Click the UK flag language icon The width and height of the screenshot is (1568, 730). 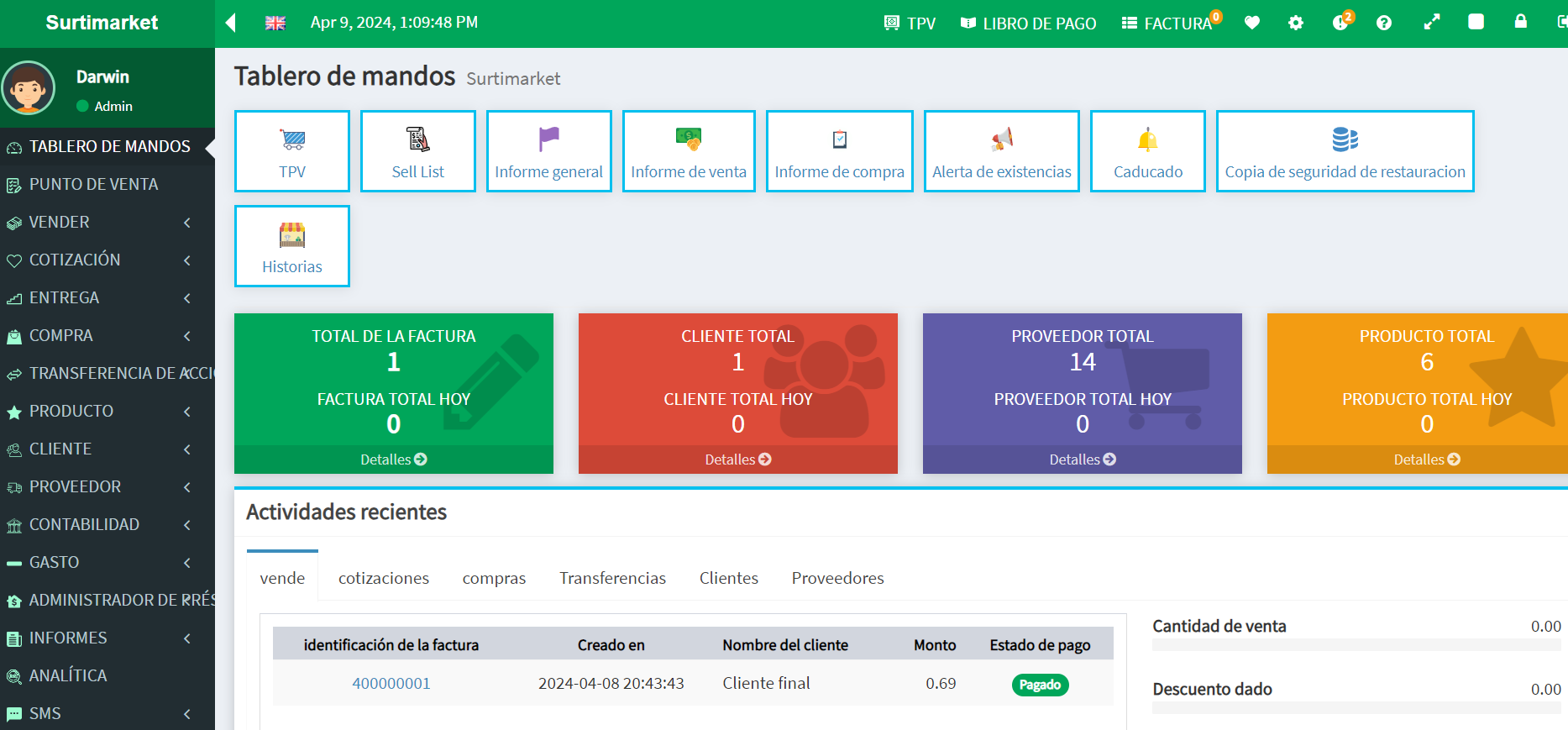pos(275,24)
